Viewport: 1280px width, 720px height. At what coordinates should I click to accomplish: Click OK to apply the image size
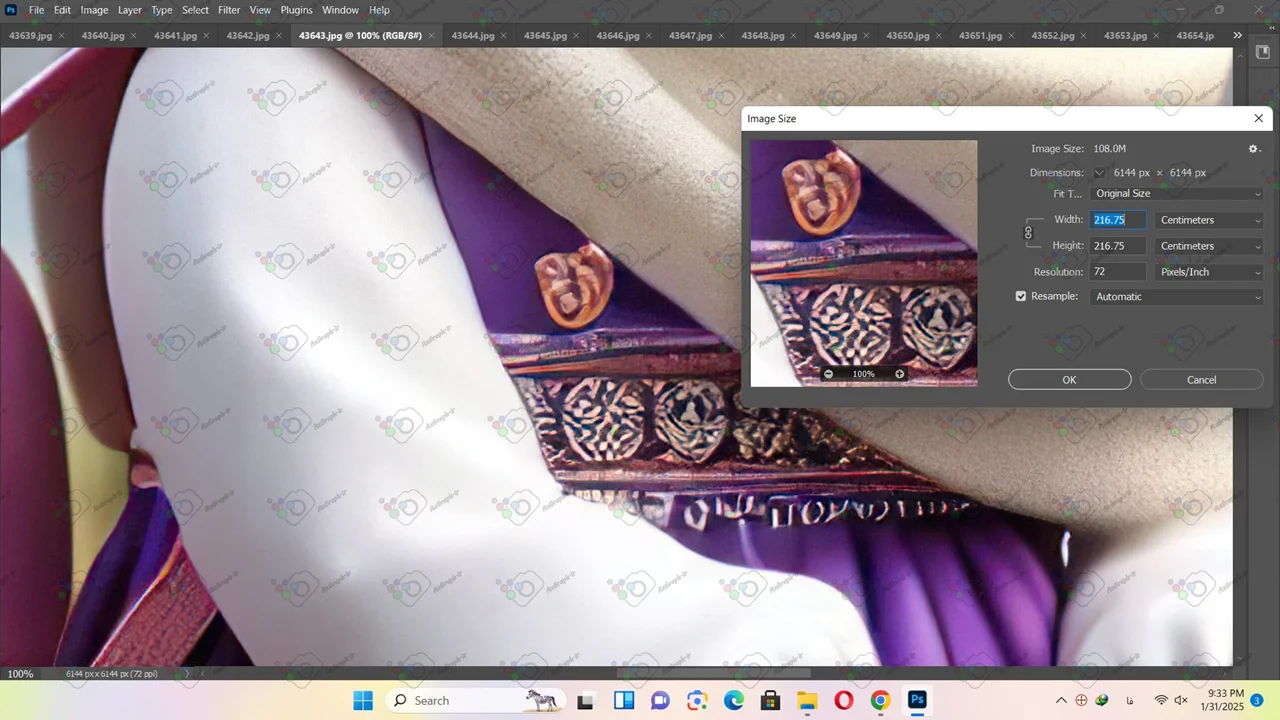tap(1069, 380)
